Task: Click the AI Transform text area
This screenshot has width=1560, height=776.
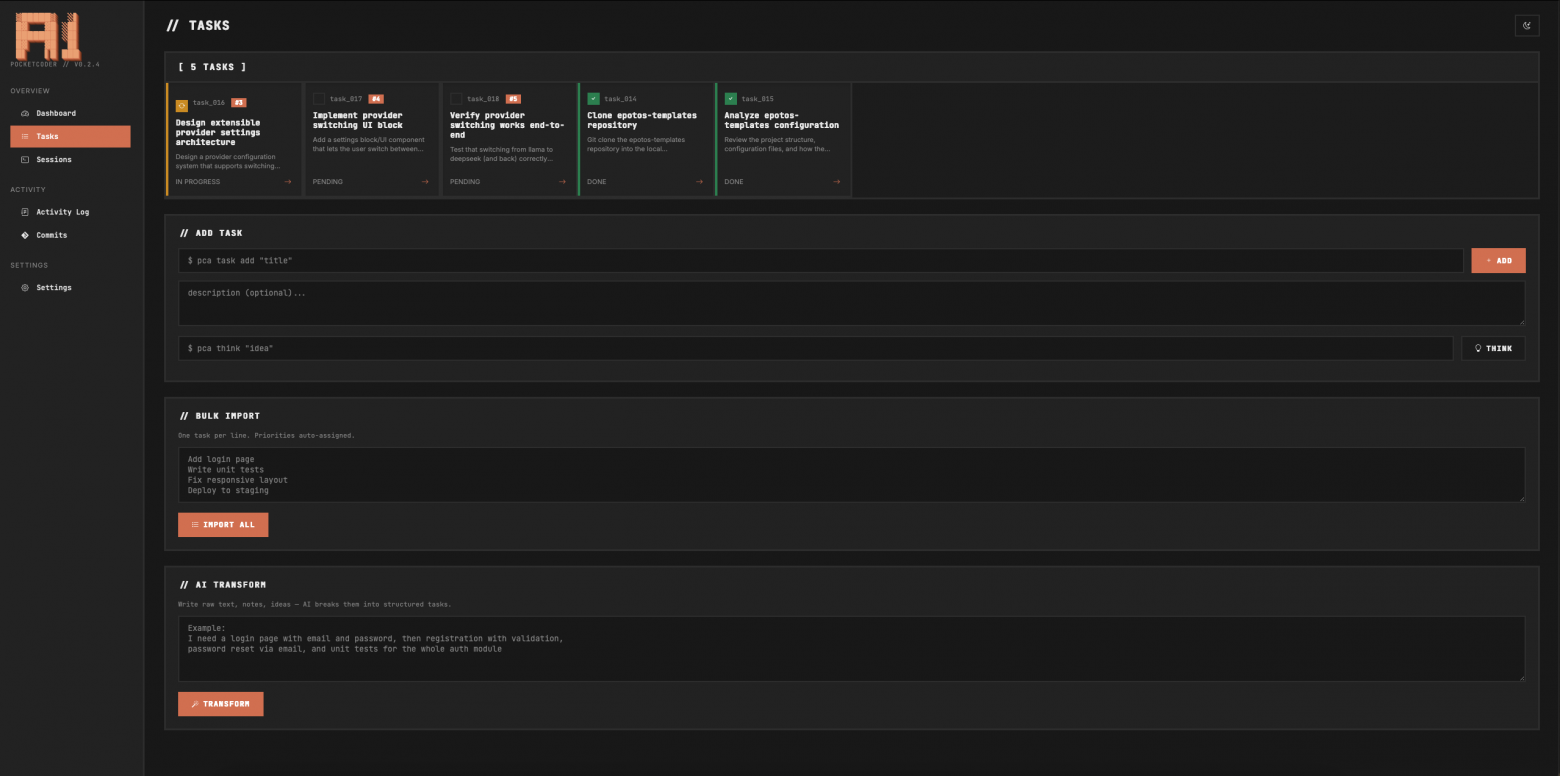Action: point(852,649)
